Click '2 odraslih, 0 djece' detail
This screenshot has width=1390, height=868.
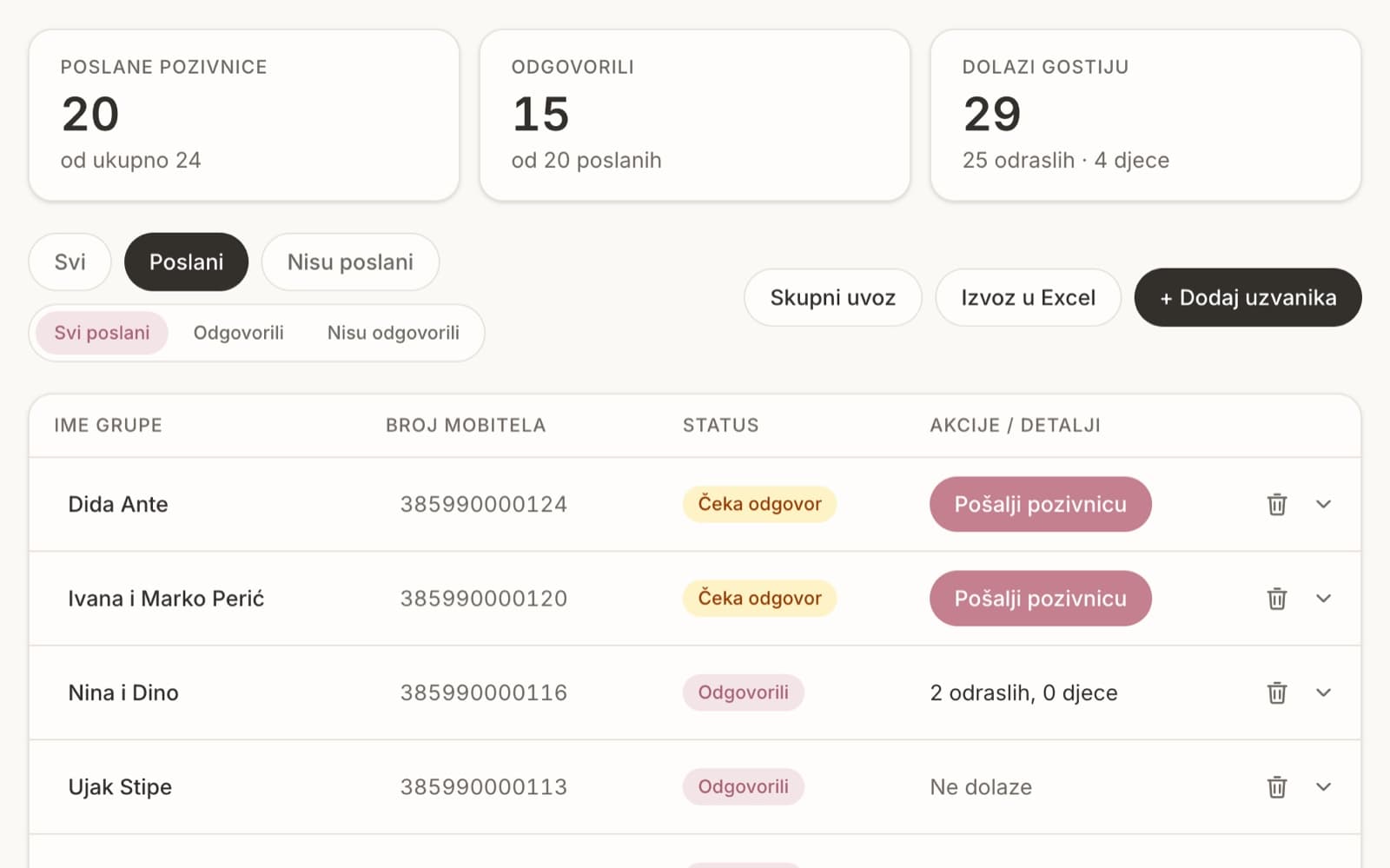point(1023,692)
